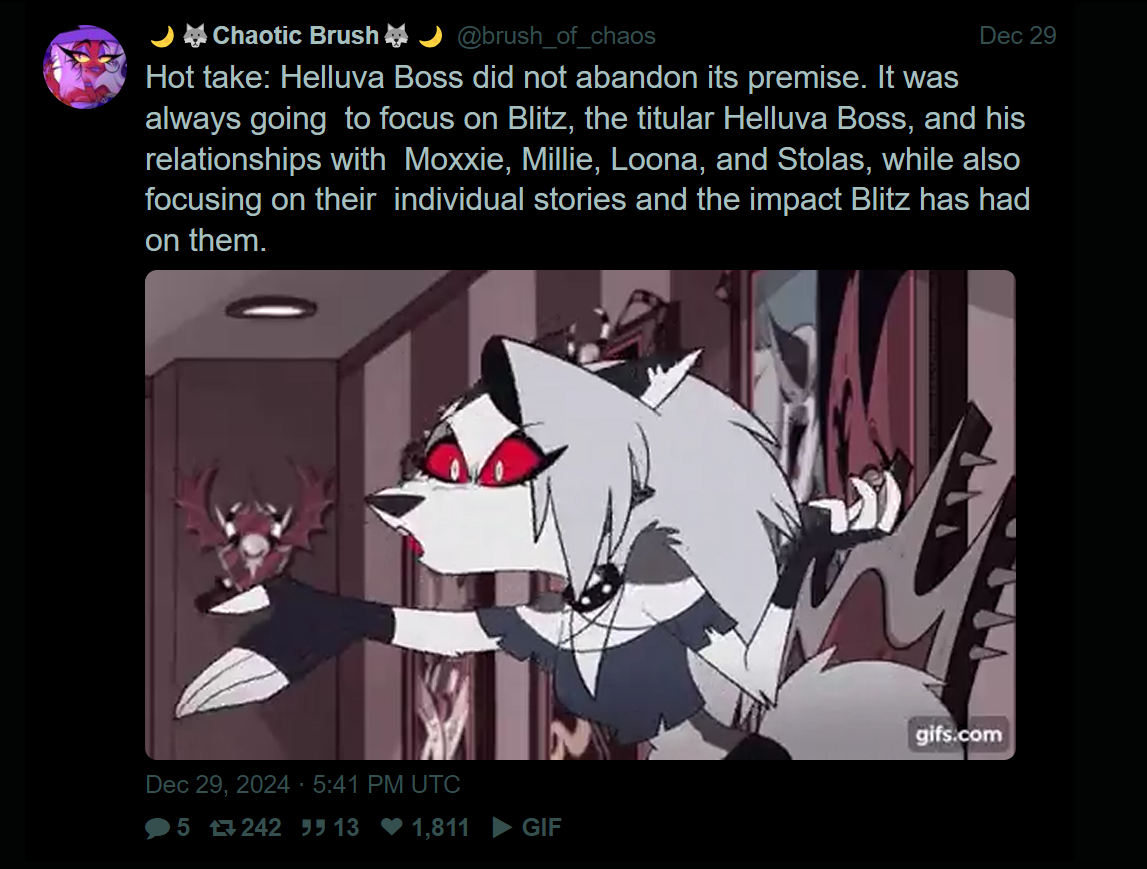Click the wolf emoji right of Chaotic Brush
This screenshot has height=869, width=1147.
tap(396, 36)
